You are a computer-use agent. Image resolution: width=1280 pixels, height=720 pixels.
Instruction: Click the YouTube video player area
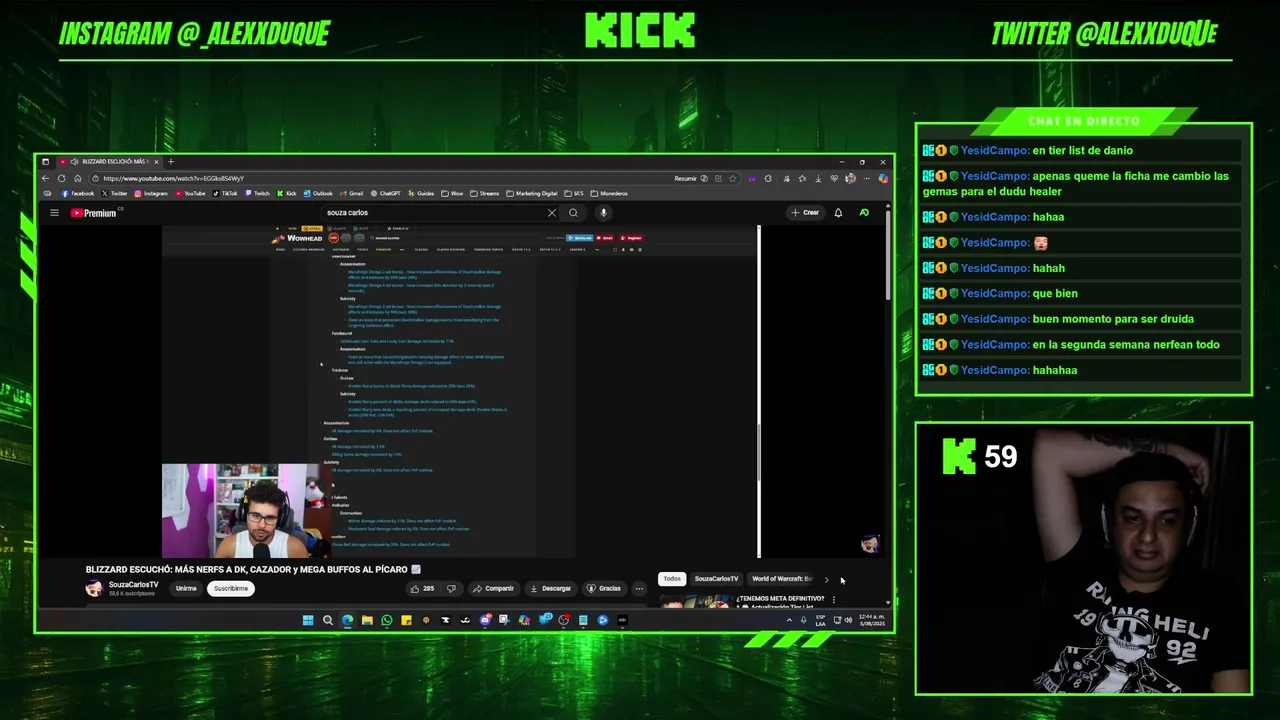[x=460, y=391]
